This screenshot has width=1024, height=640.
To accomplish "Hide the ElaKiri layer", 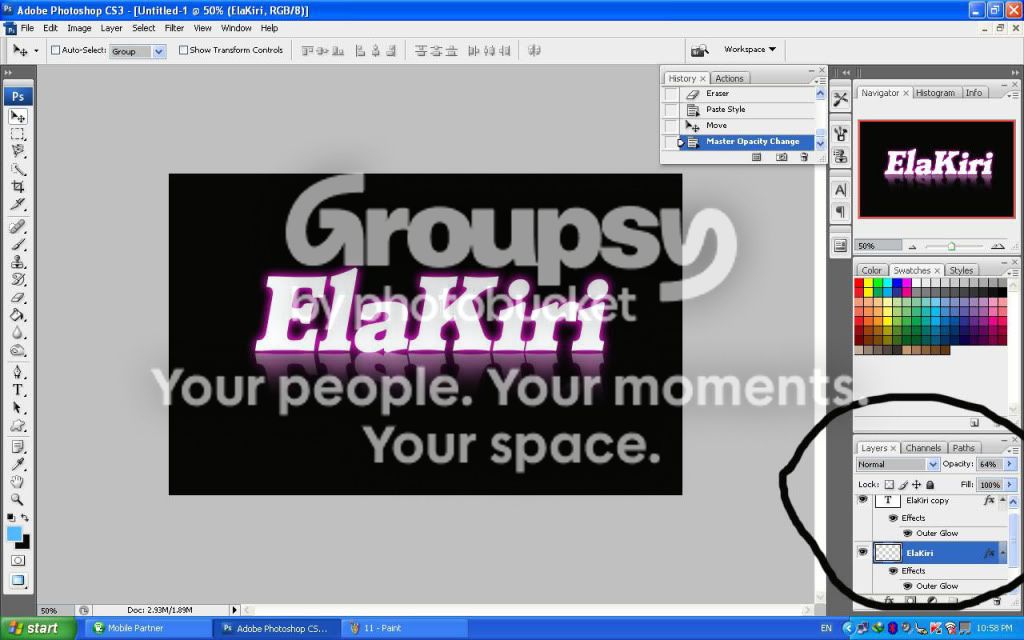I will [x=863, y=553].
